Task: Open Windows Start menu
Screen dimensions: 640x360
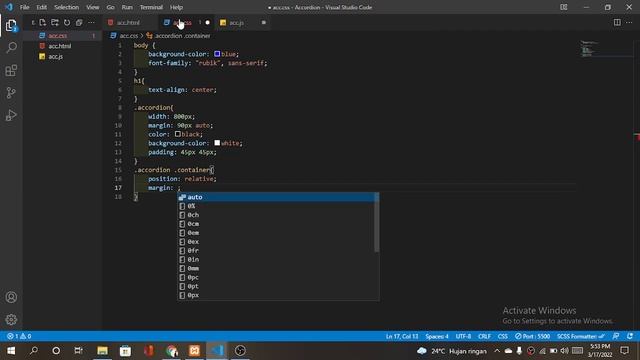Action: (x=11, y=351)
